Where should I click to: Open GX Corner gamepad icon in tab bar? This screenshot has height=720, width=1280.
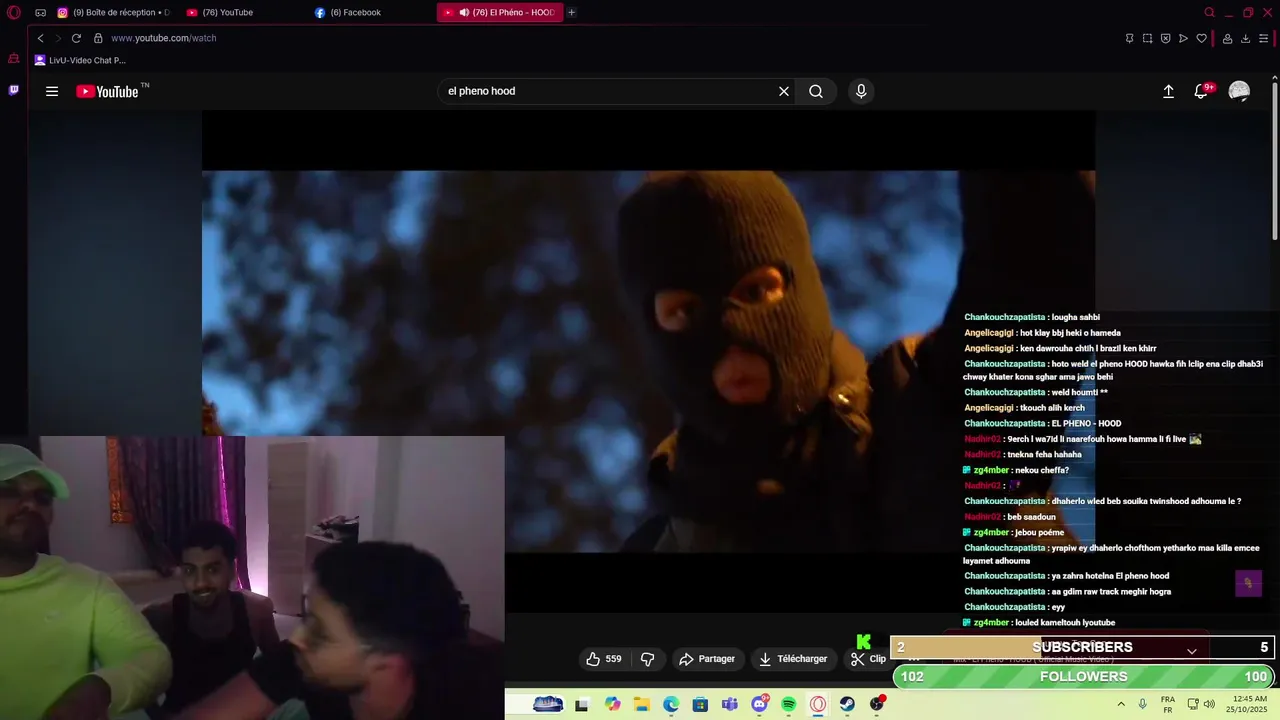click(40, 13)
